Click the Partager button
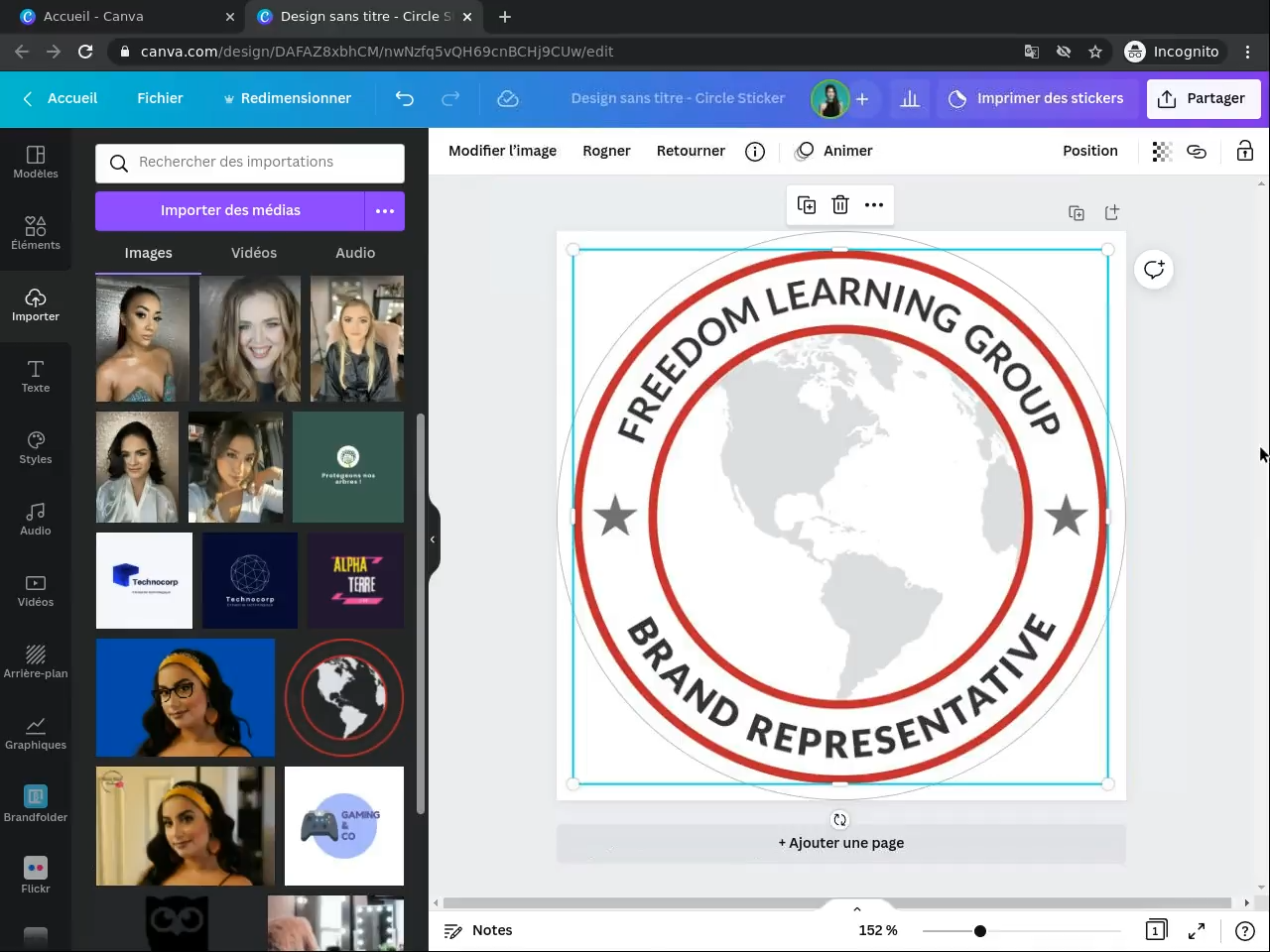This screenshot has height=952, width=1270. 1204,98
